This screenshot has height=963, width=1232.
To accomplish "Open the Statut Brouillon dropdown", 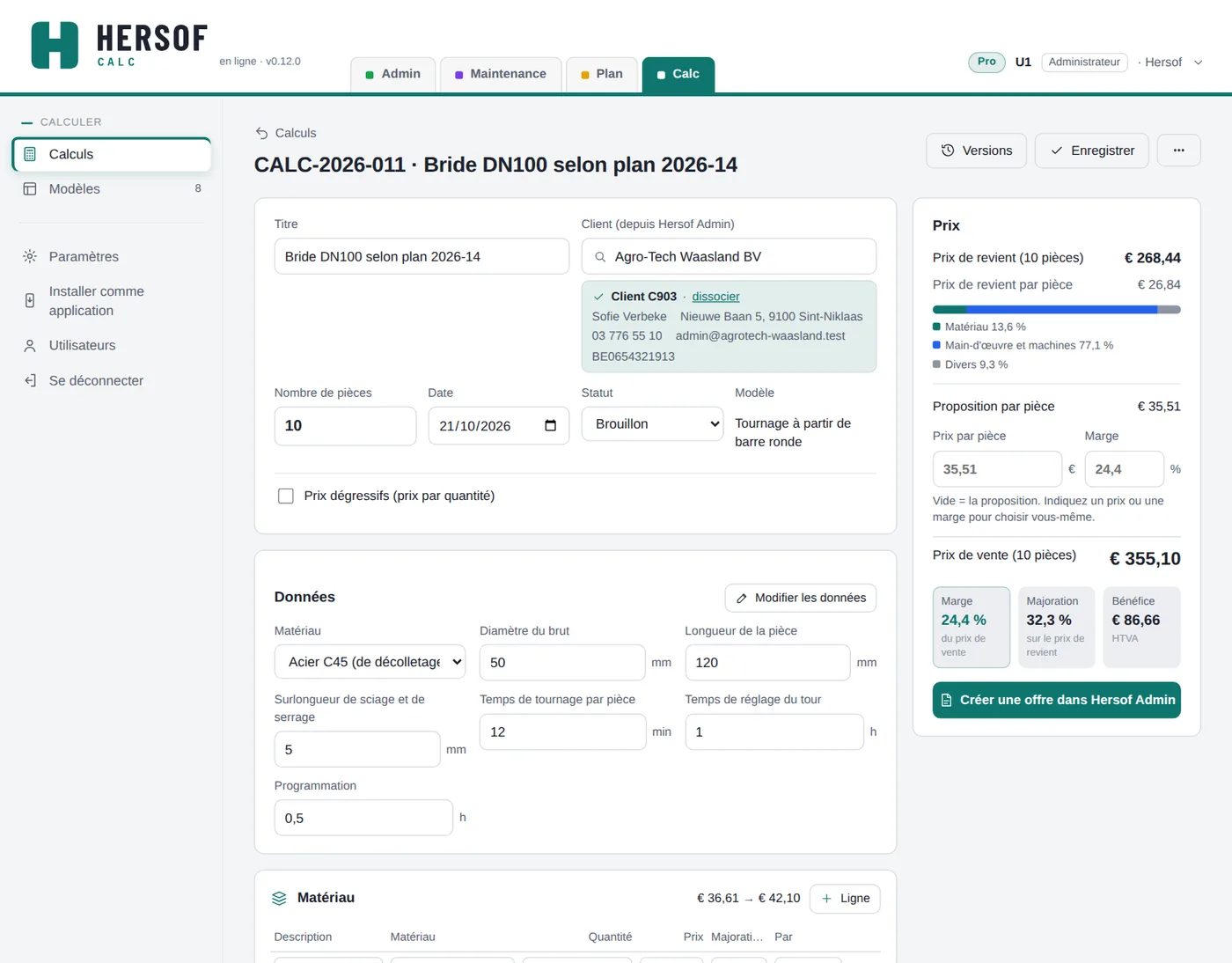I will coord(652,424).
